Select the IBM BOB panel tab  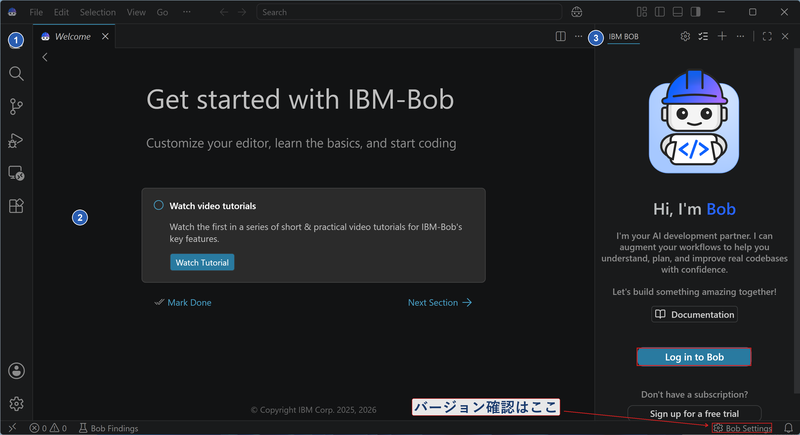[623, 37]
